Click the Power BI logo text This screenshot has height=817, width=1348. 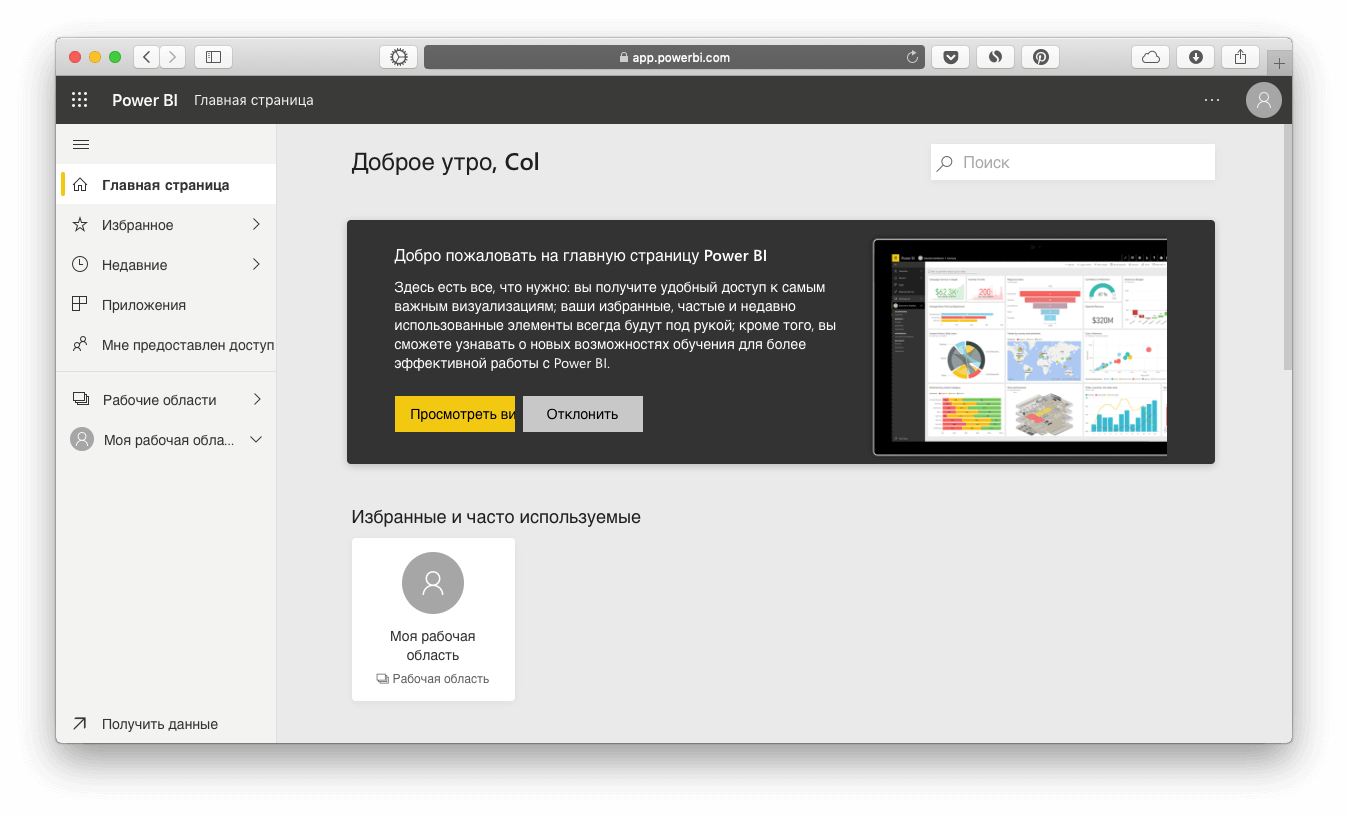click(x=145, y=100)
